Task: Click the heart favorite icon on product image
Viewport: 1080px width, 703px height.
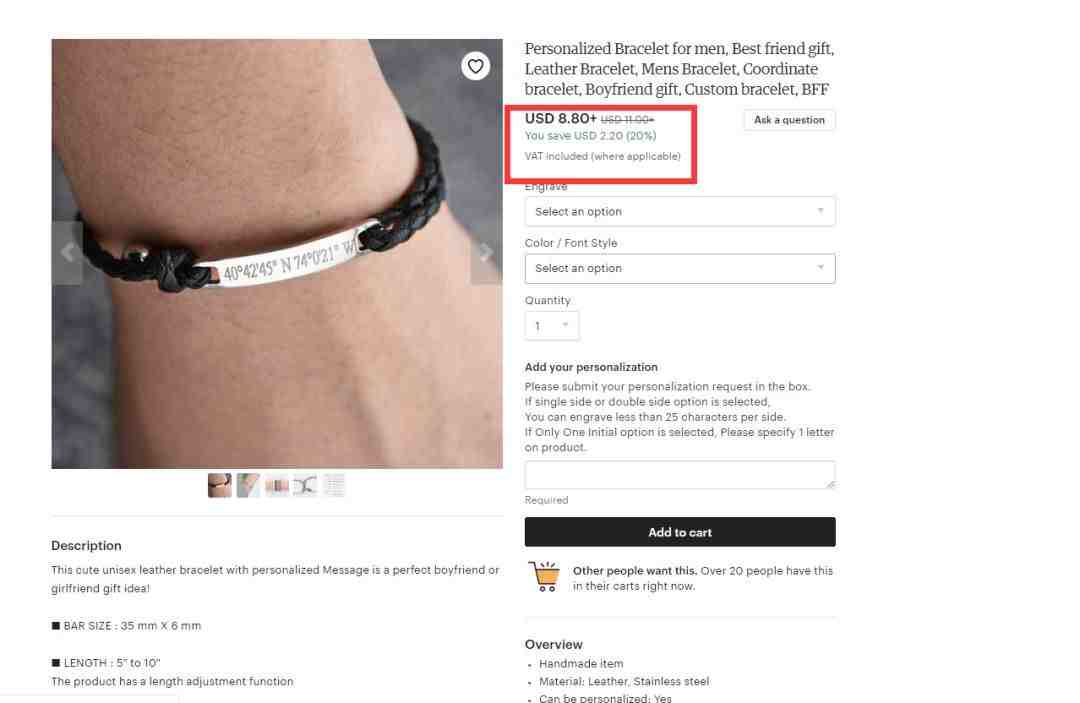Action: [475, 66]
